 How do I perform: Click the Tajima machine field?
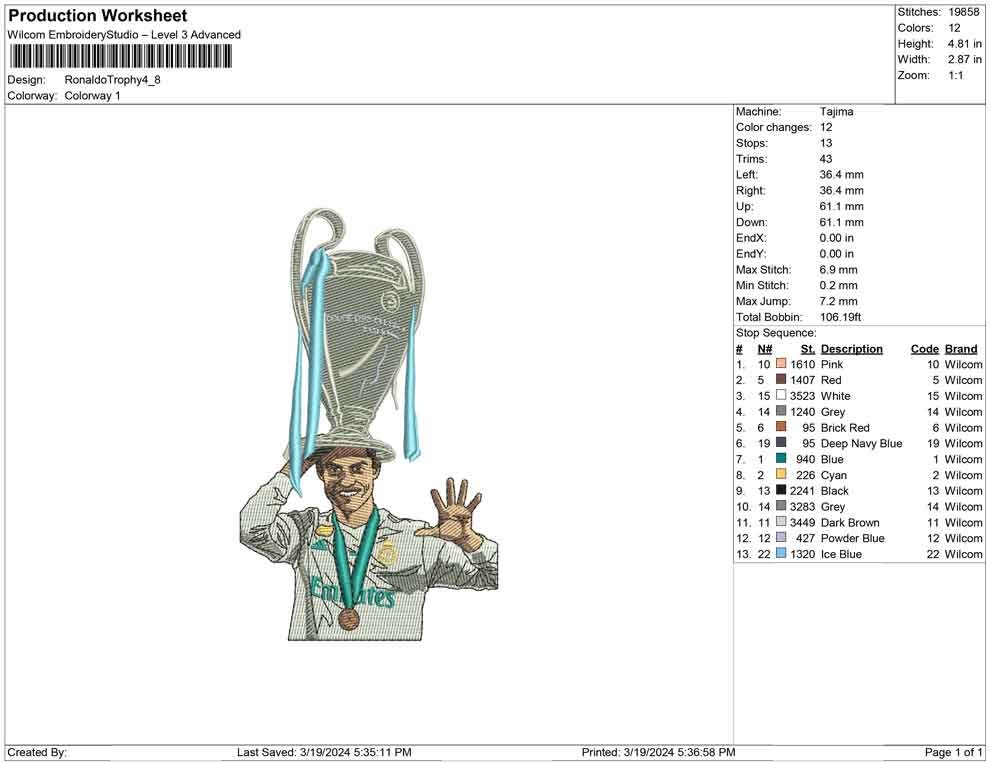(838, 111)
